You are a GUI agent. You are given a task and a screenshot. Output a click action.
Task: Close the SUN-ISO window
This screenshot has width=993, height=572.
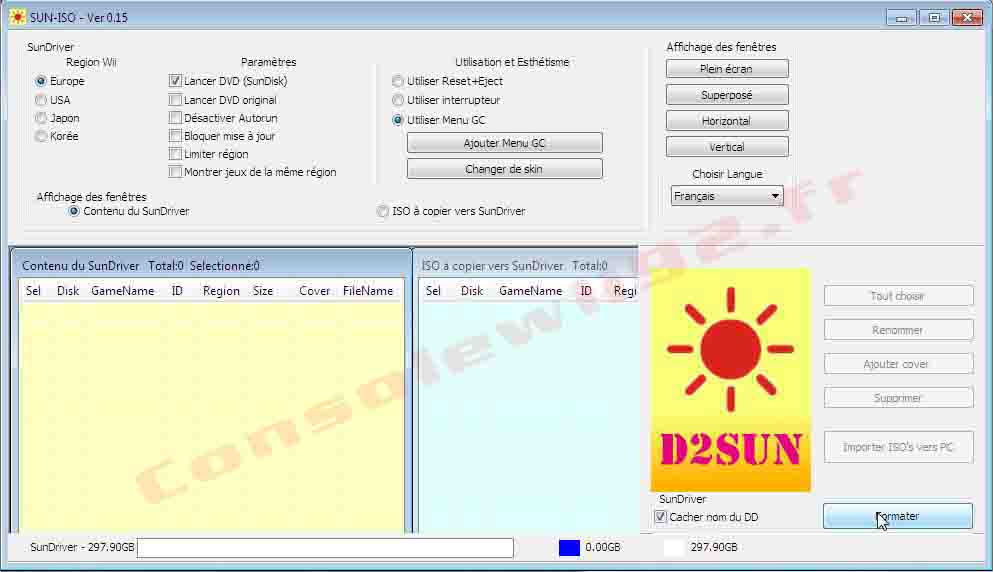(x=967, y=18)
